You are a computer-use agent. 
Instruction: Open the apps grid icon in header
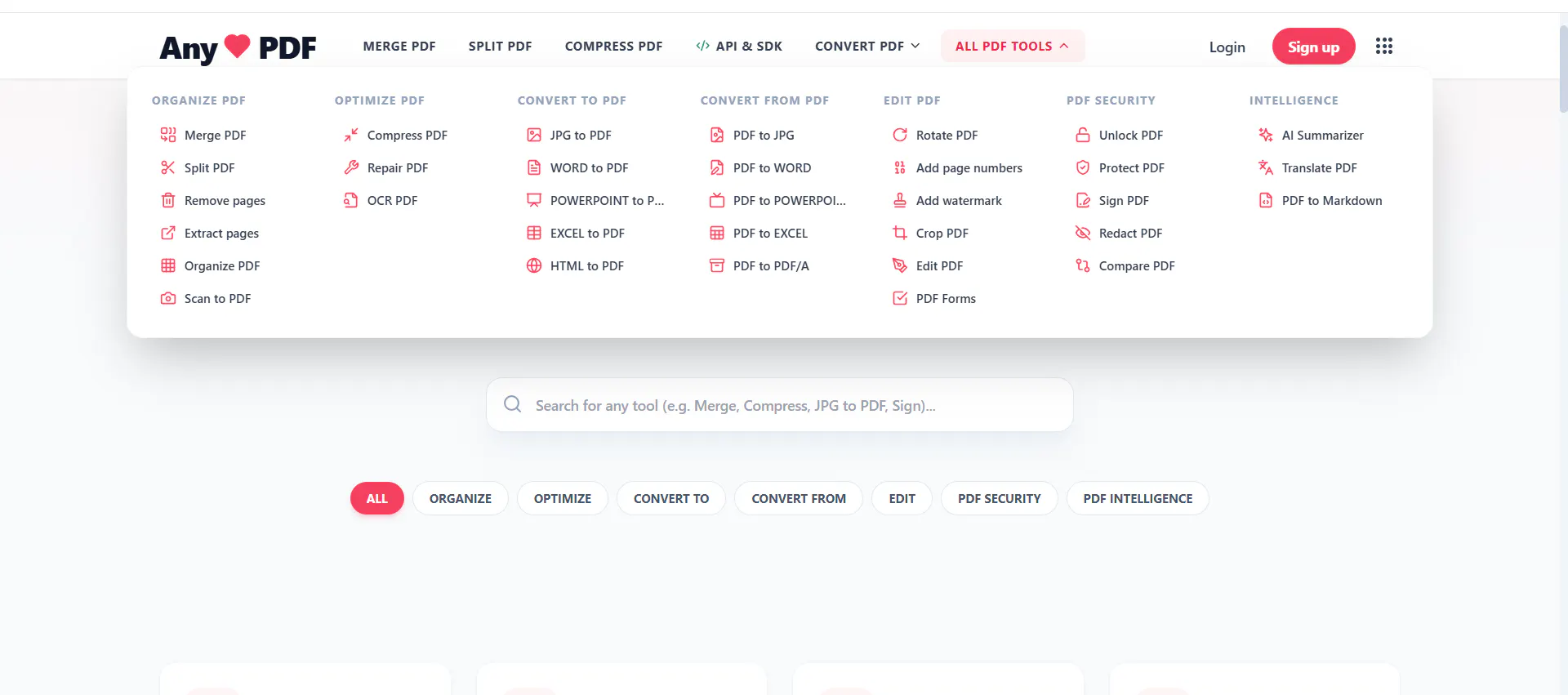pos(1384,46)
